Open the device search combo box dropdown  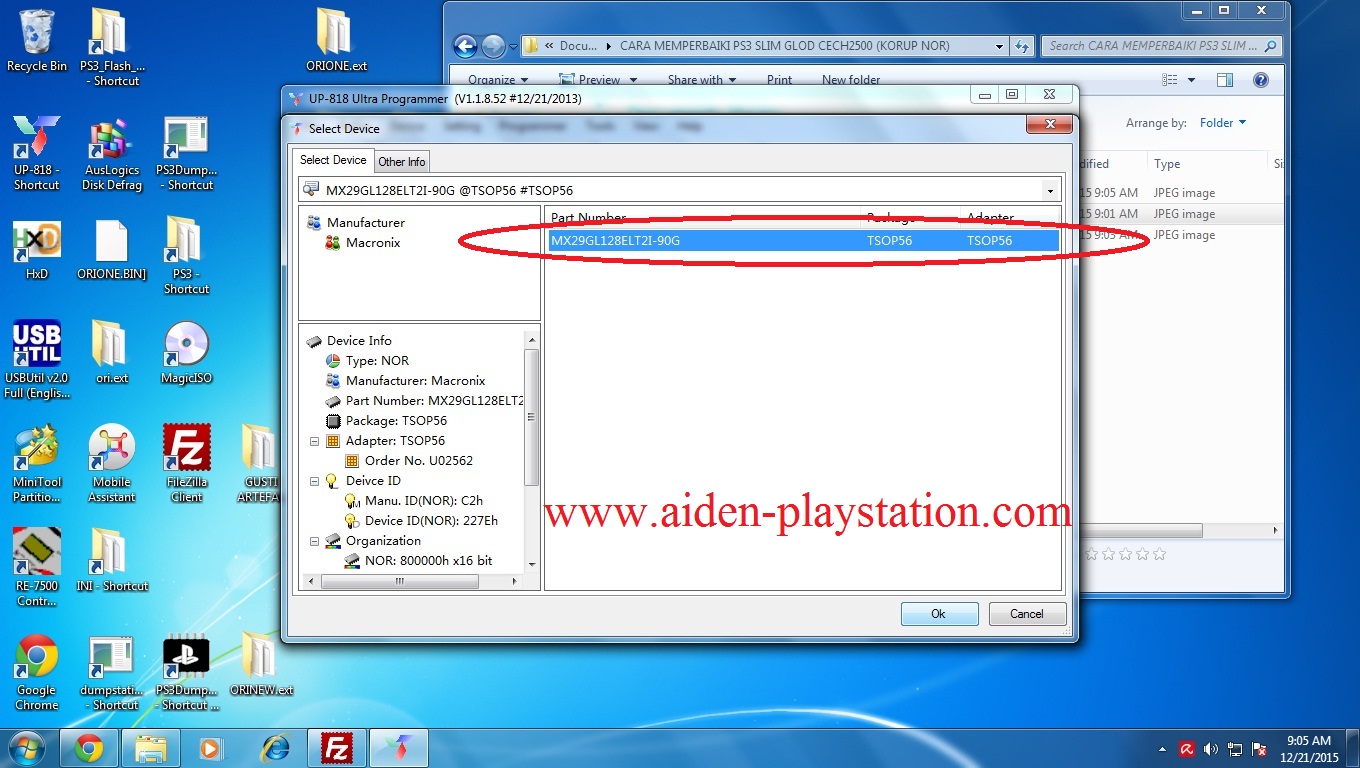(1050, 190)
